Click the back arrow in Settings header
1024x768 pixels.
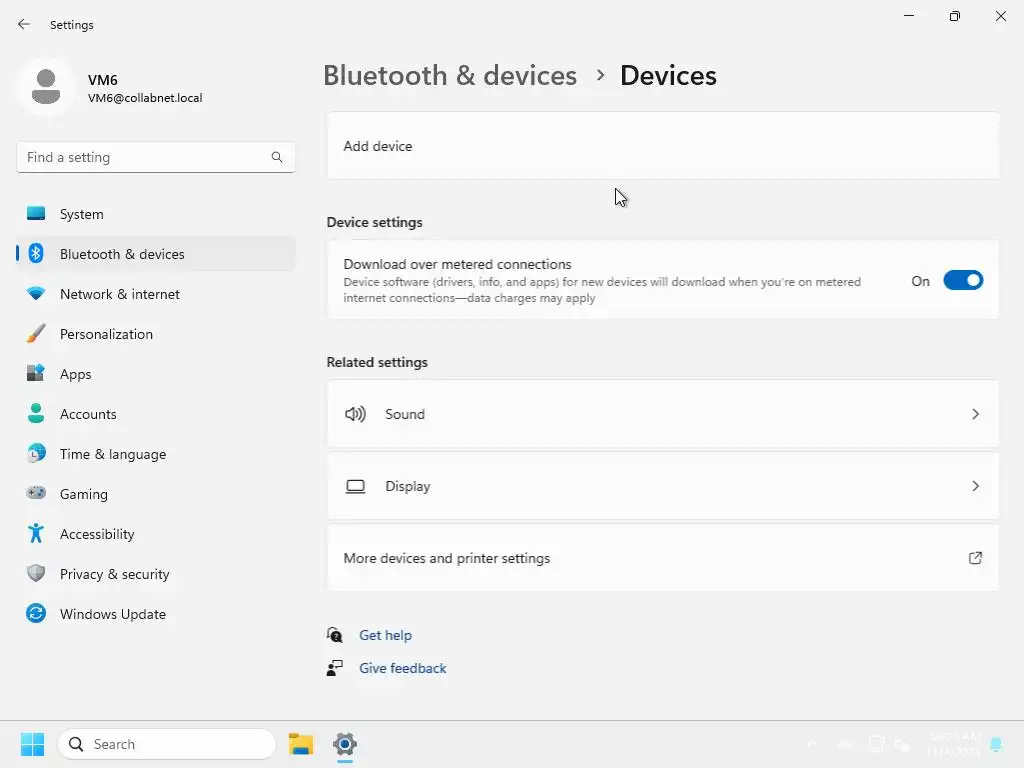[x=24, y=25]
